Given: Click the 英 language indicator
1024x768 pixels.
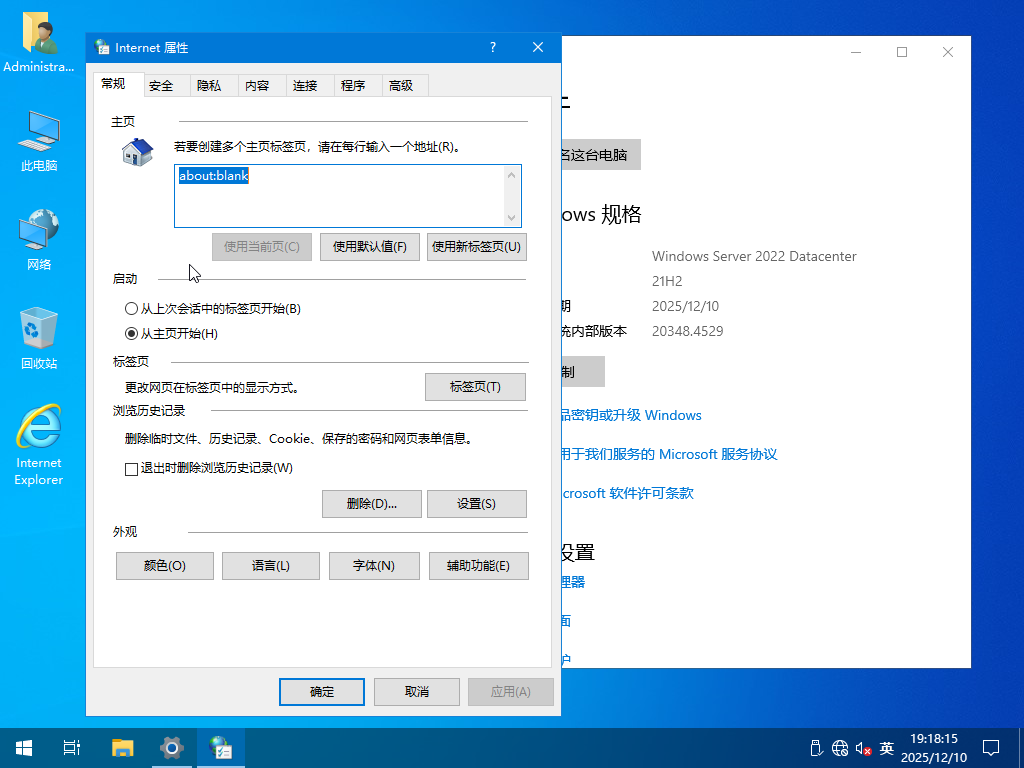Looking at the screenshot, I should (x=886, y=747).
